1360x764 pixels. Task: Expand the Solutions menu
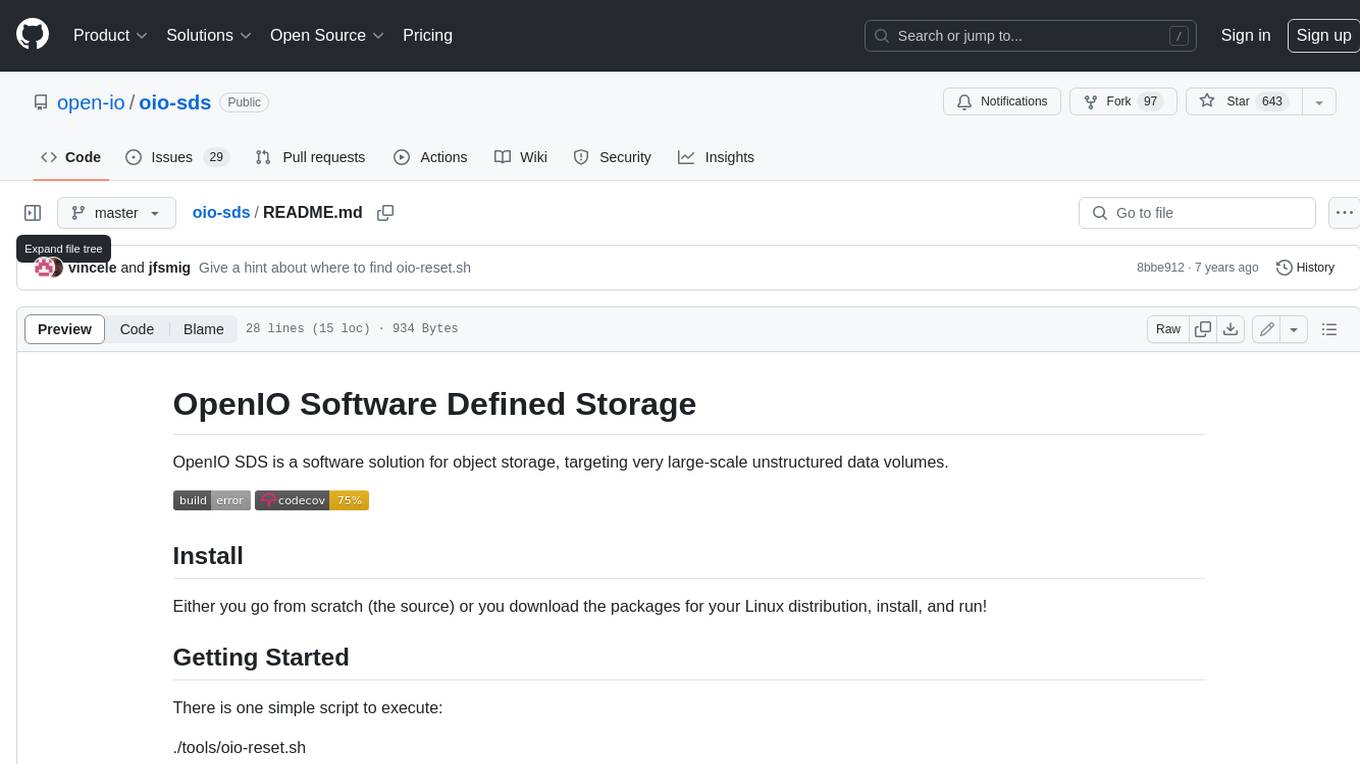coord(208,35)
